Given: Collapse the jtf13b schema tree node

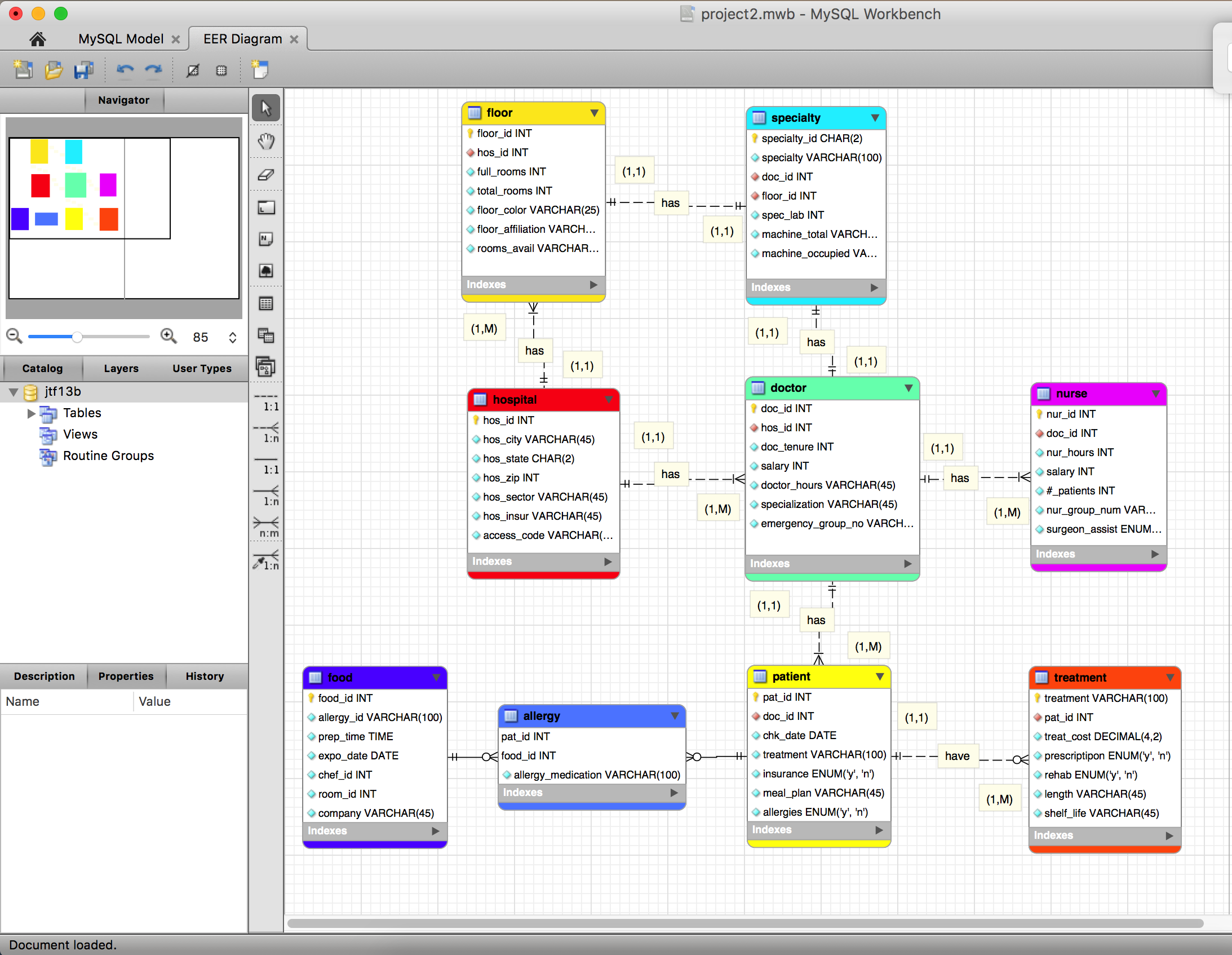Looking at the screenshot, I should [x=14, y=392].
